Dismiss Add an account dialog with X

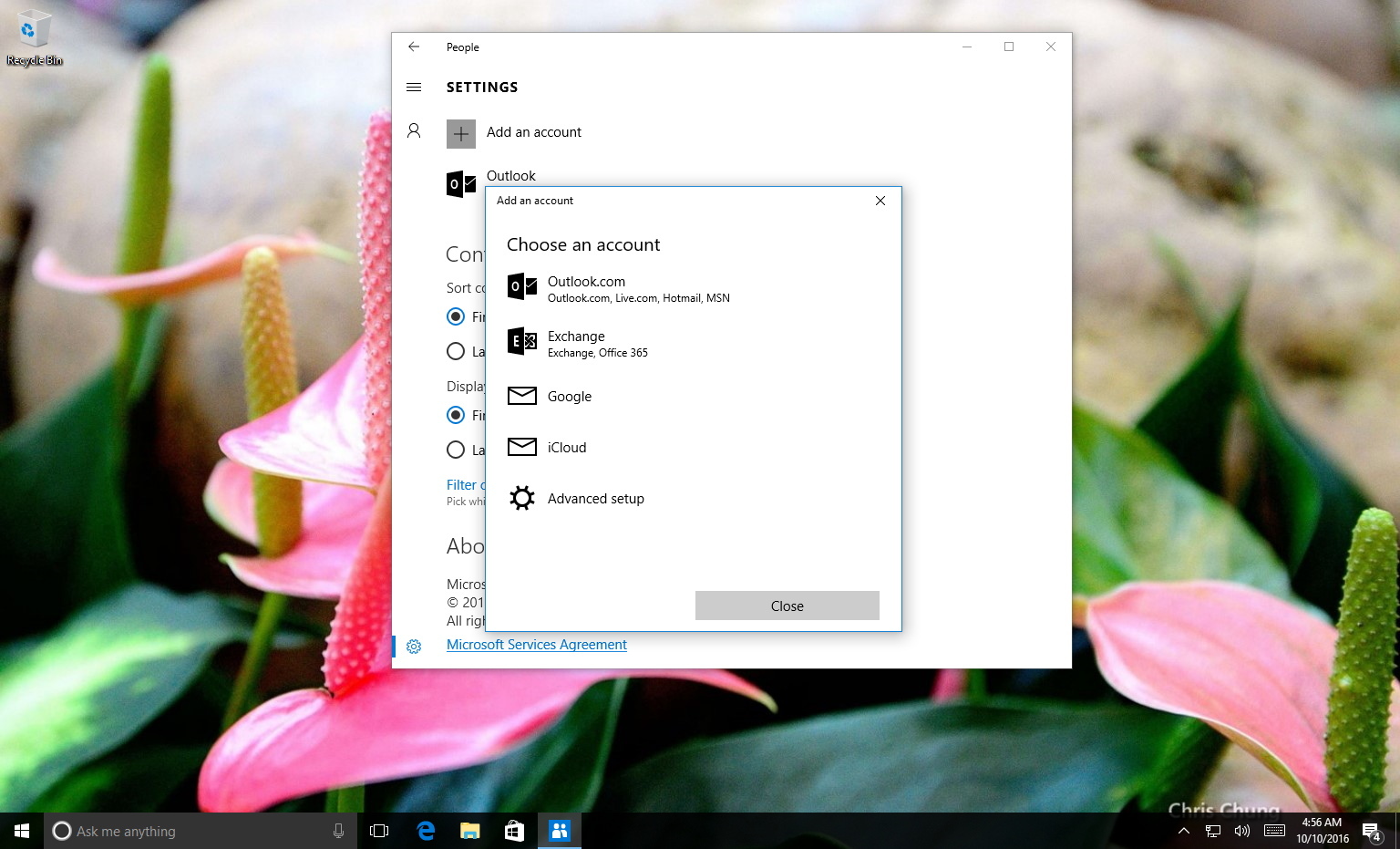(x=880, y=201)
